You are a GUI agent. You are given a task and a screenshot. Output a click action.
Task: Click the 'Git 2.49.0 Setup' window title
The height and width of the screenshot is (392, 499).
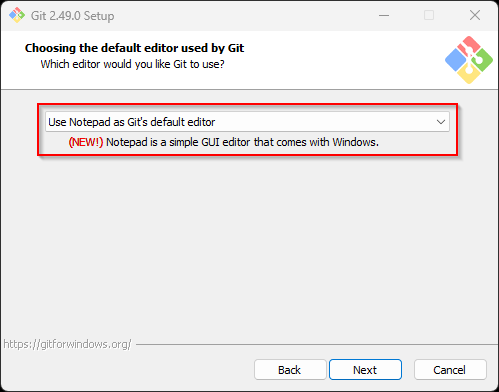click(x=72, y=16)
